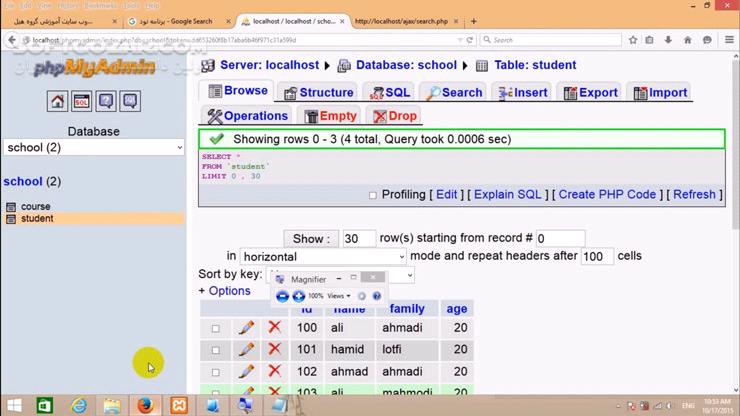The width and height of the screenshot is (740, 416).
Task: Open the horizontal display mode dropdown
Action: pyautogui.click(x=323, y=256)
